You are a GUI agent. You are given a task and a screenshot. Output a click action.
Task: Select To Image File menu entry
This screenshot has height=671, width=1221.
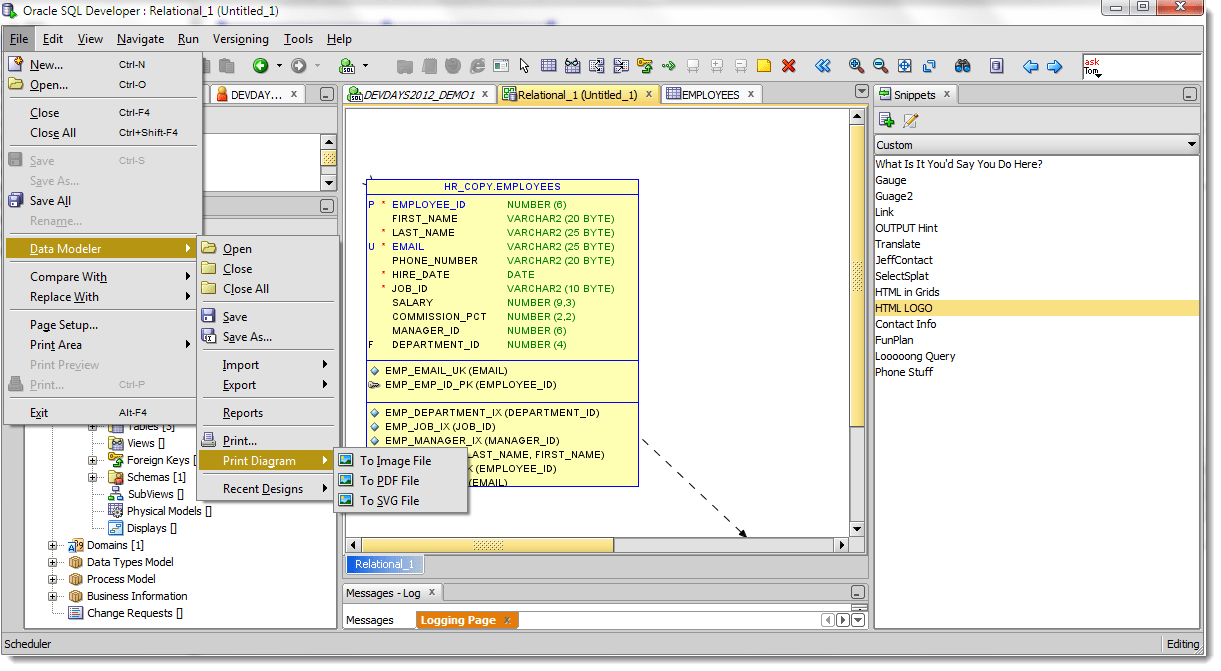tap(395, 461)
